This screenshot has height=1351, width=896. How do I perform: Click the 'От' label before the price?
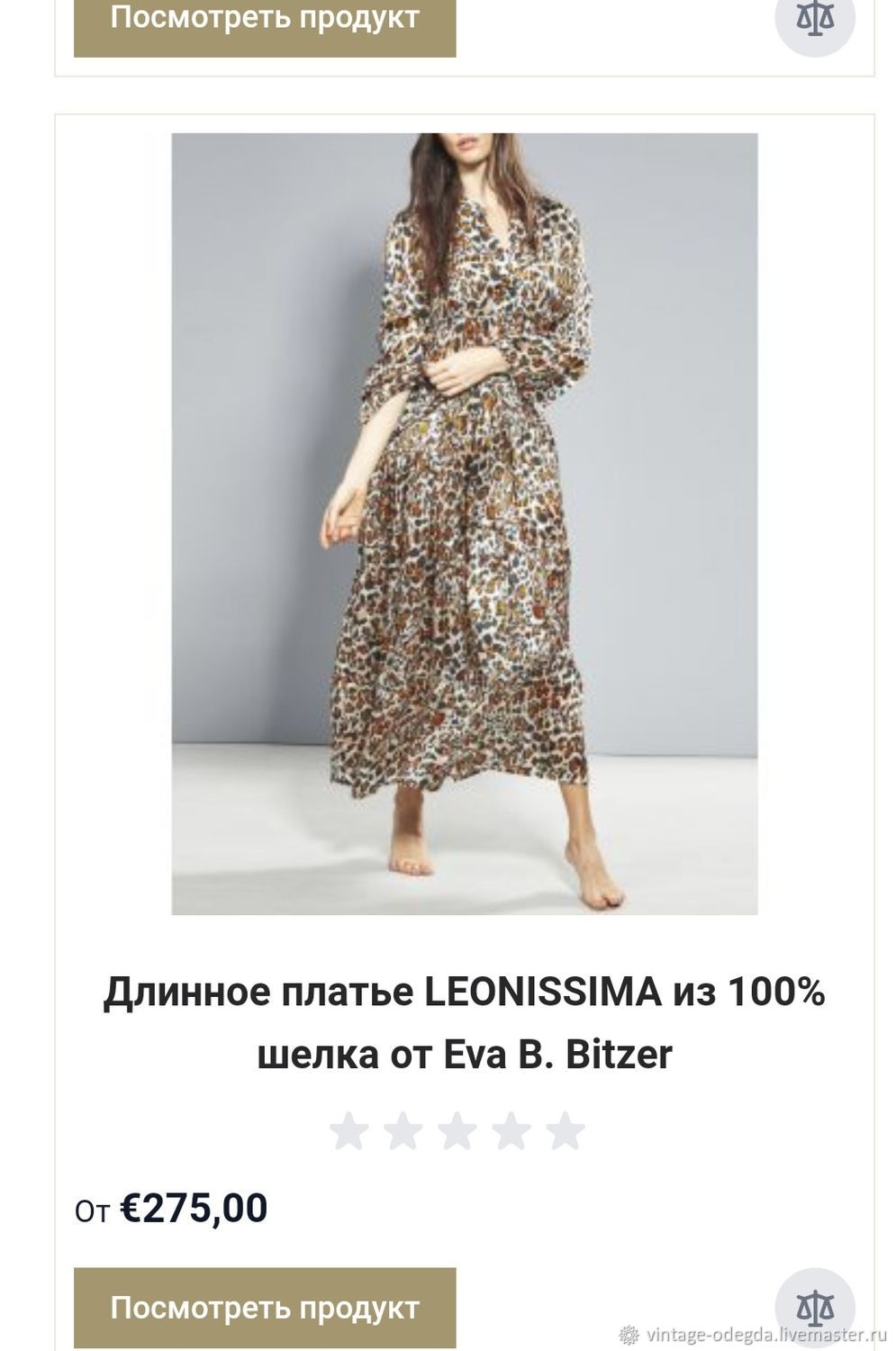(x=92, y=1212)
